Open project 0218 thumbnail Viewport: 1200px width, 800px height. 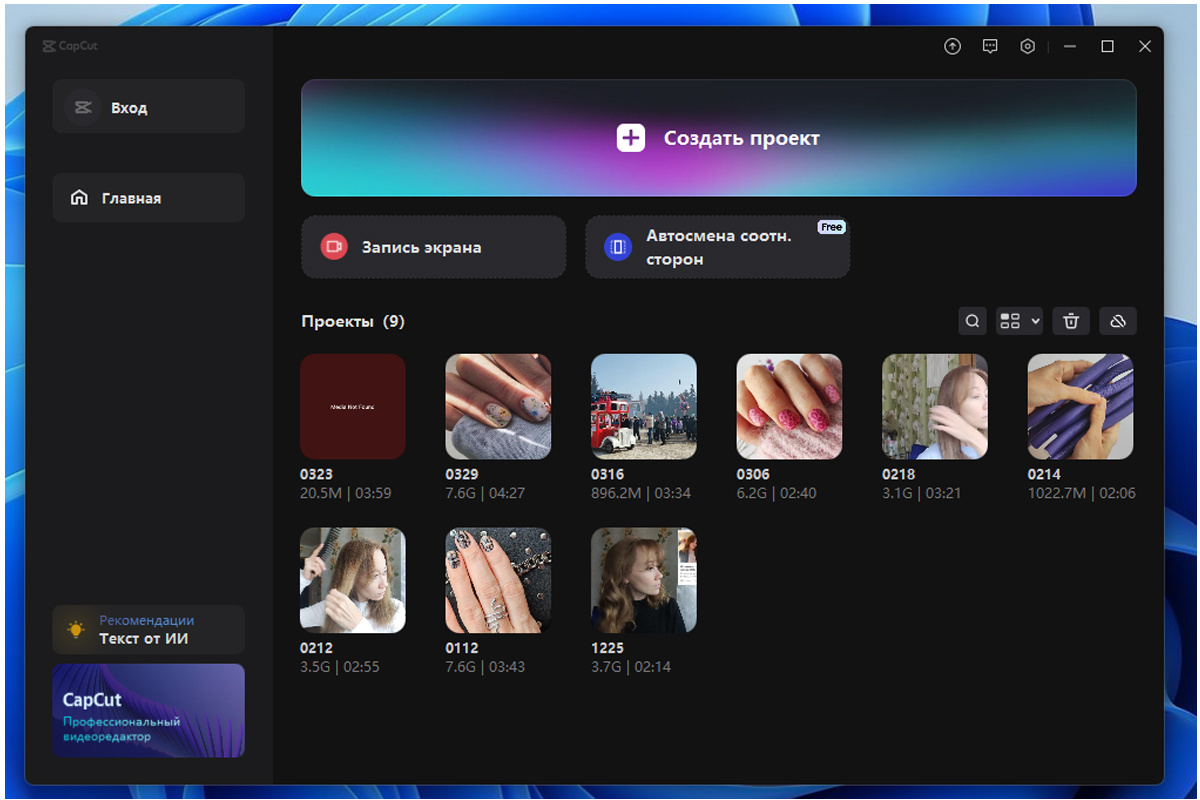pyautogui.click(x=935, y=406)
